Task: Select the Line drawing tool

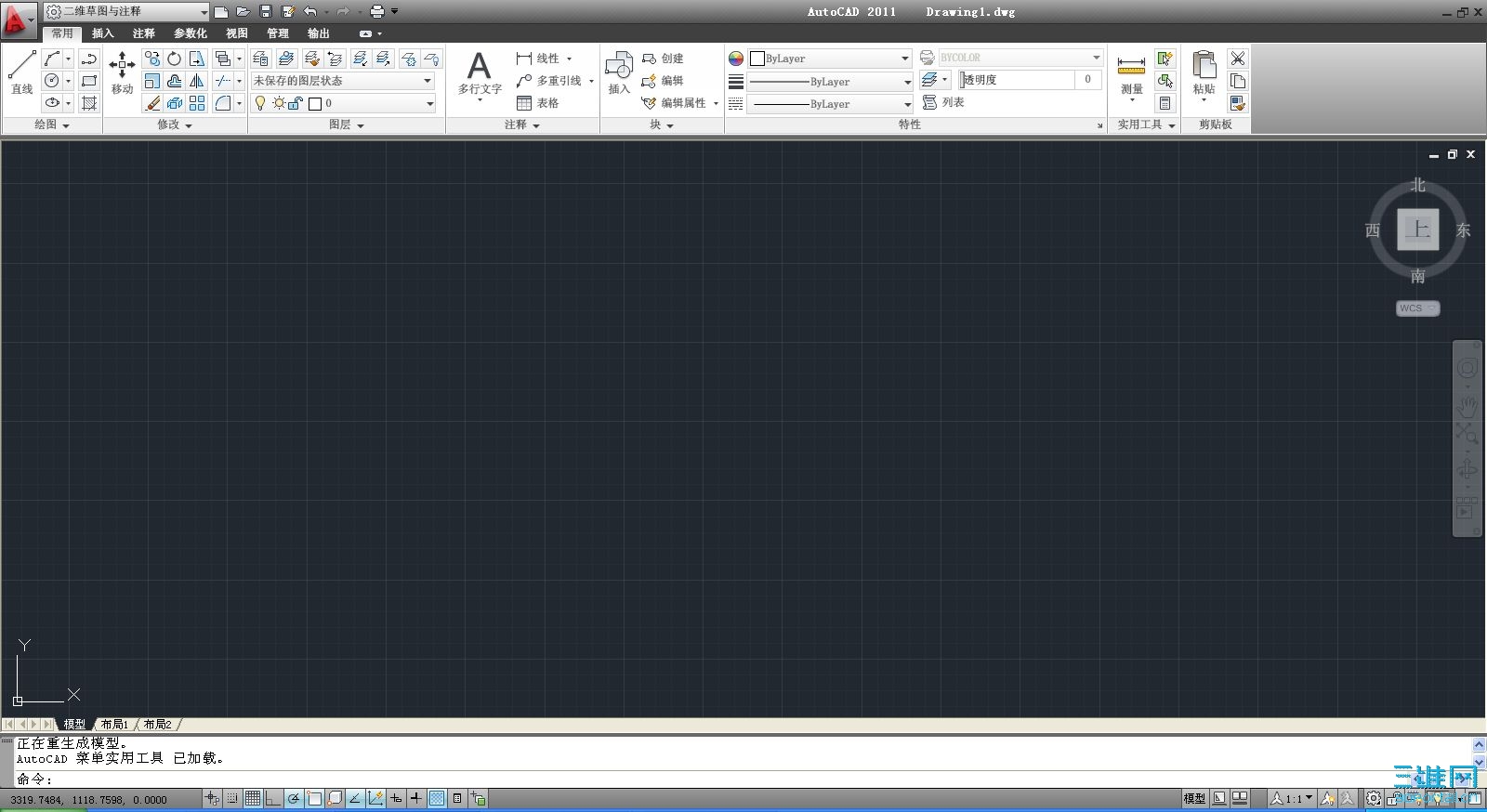Action: point(22,72)
